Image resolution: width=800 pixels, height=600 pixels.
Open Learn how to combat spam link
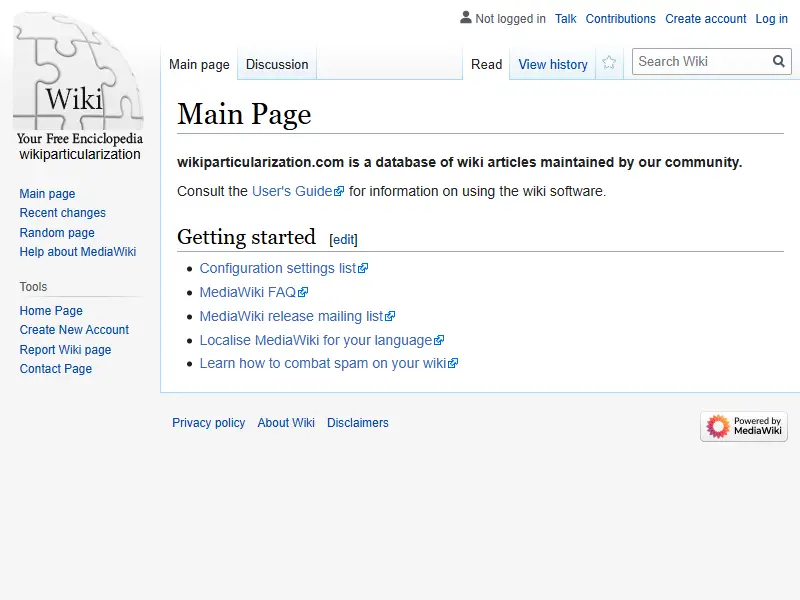pyautogui.click(x=323, y=363)
